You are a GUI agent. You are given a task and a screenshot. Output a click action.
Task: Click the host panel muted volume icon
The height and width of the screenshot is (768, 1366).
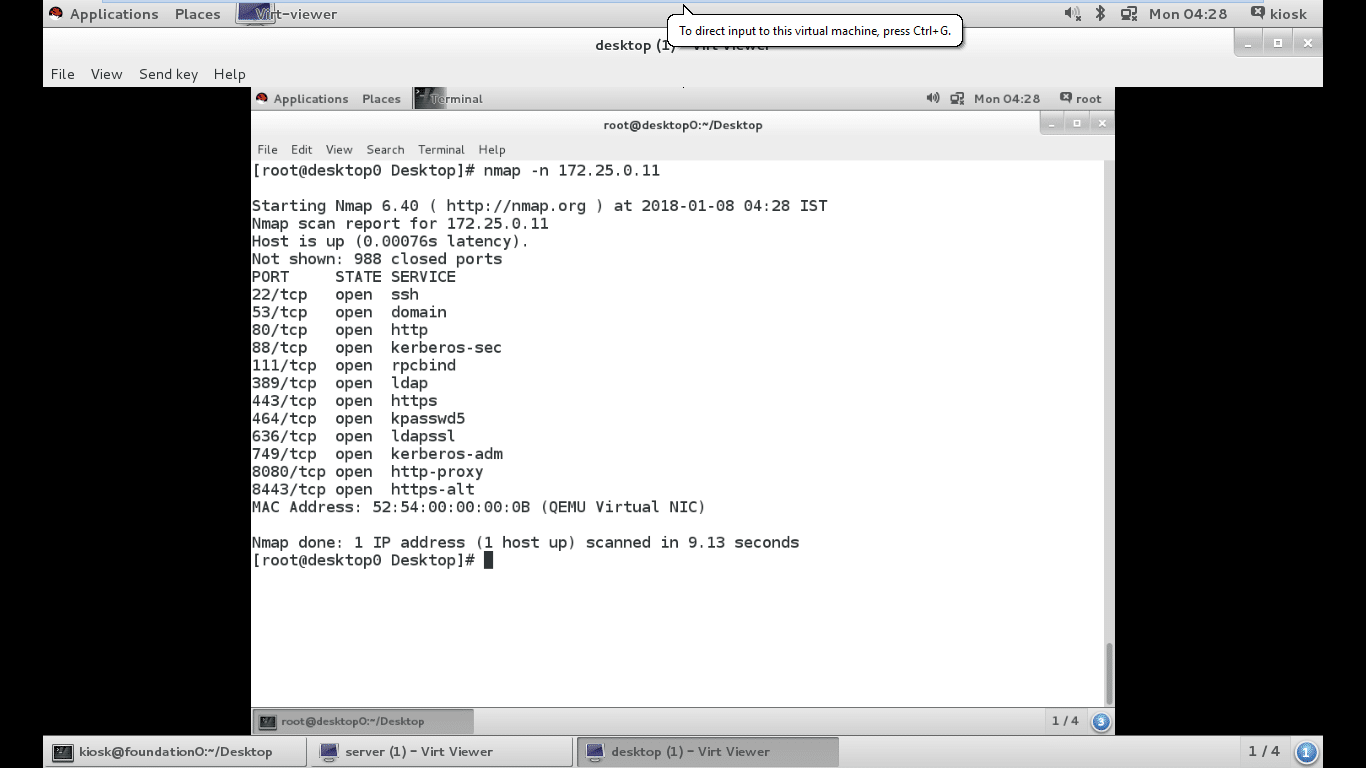click(1073, 14)
